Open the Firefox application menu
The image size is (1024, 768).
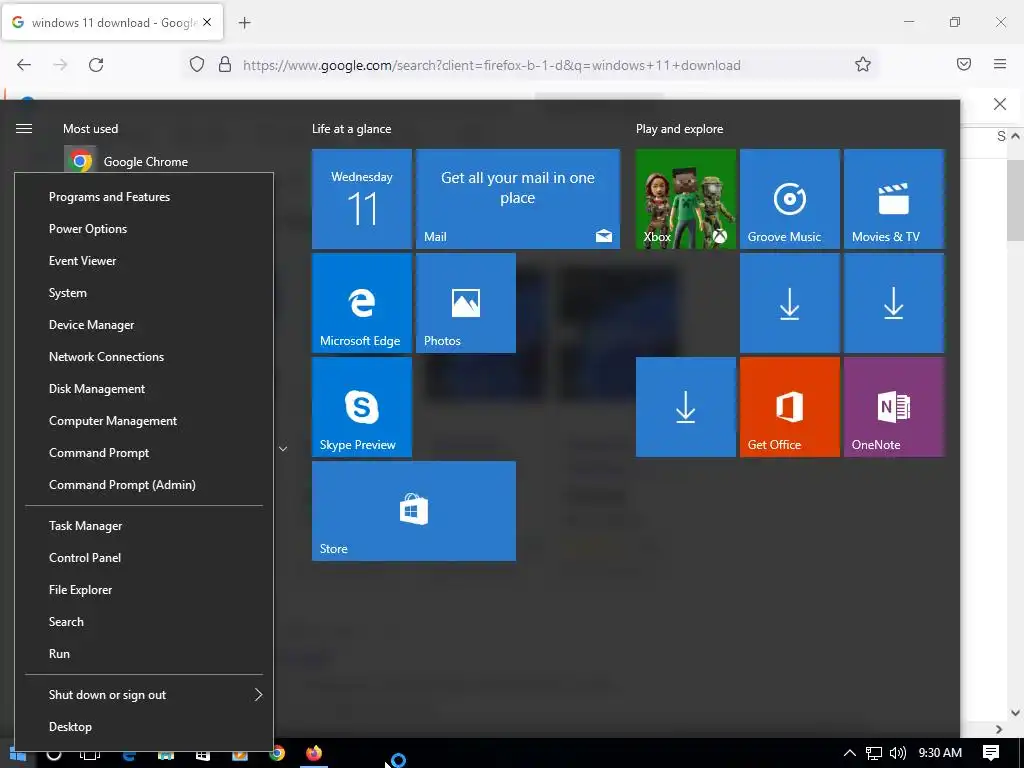tap(1000, 64)
